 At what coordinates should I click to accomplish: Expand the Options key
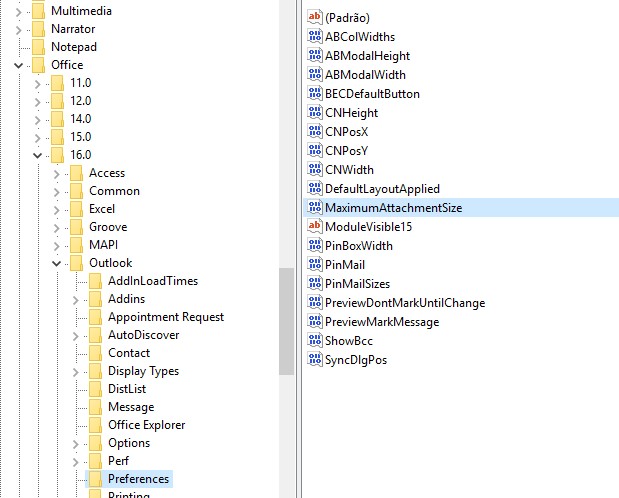pyautogui.click(x=75, y=444)
